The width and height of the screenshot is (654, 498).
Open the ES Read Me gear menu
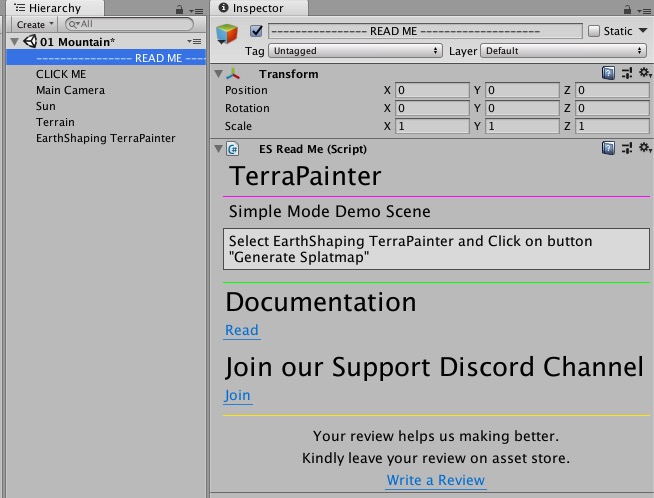pos(645,148)
